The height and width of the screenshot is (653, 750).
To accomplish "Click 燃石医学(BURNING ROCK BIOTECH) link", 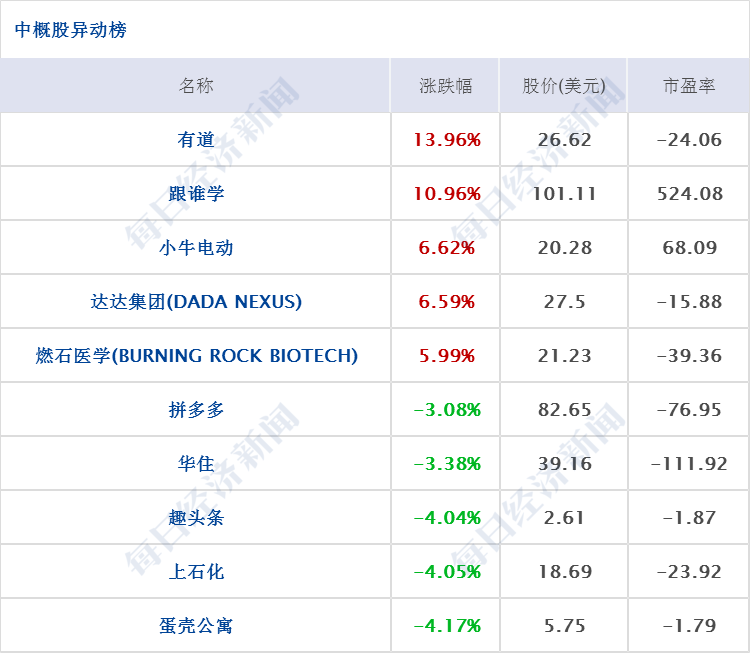I will click(196, 356).
